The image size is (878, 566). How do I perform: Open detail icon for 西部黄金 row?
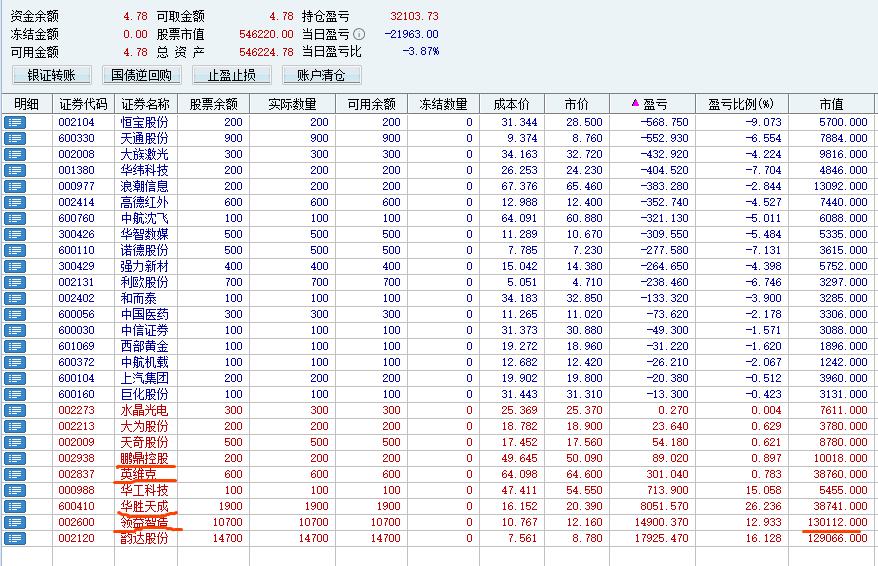(x=15, y=347)
